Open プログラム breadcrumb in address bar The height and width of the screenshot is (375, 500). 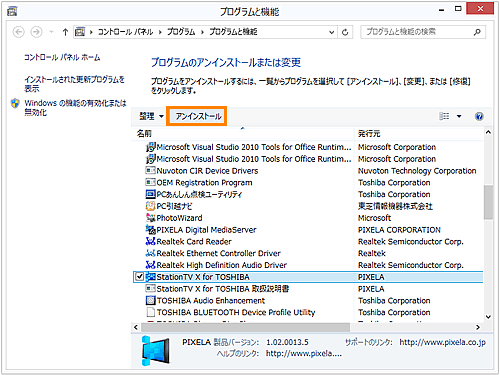(x=181, y=32)
